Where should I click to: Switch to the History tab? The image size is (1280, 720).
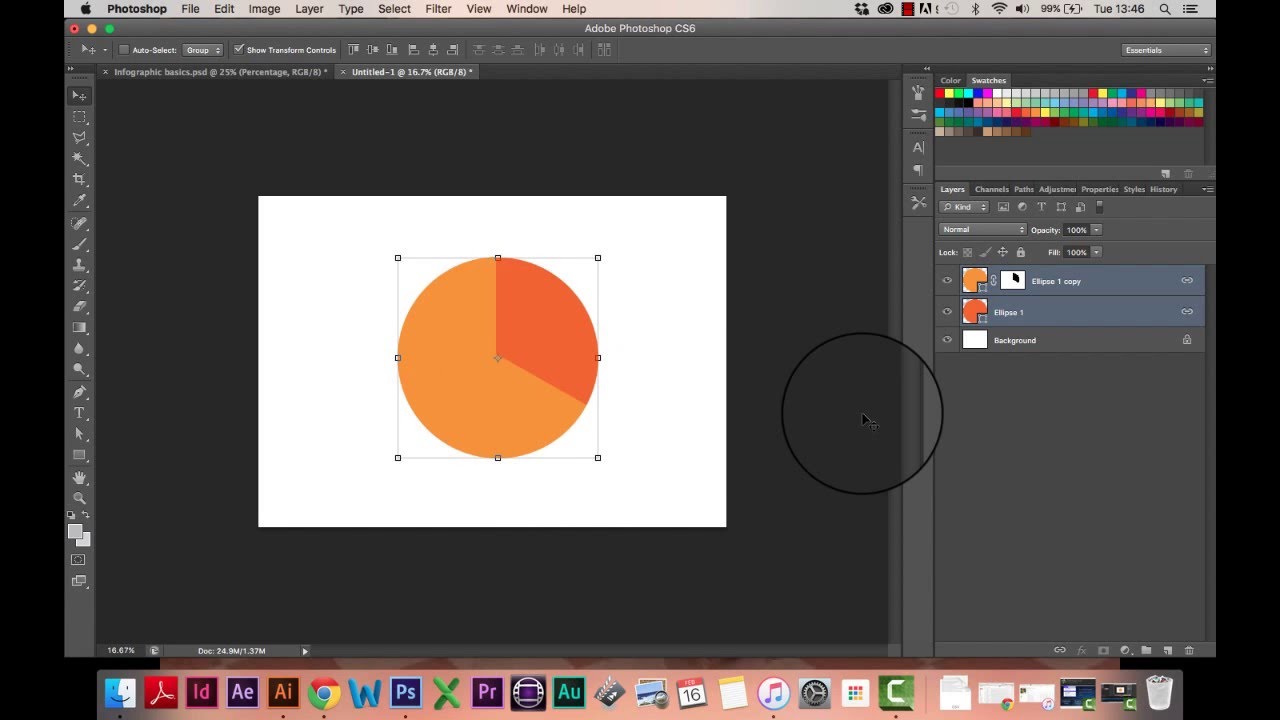click(1163, 189)
